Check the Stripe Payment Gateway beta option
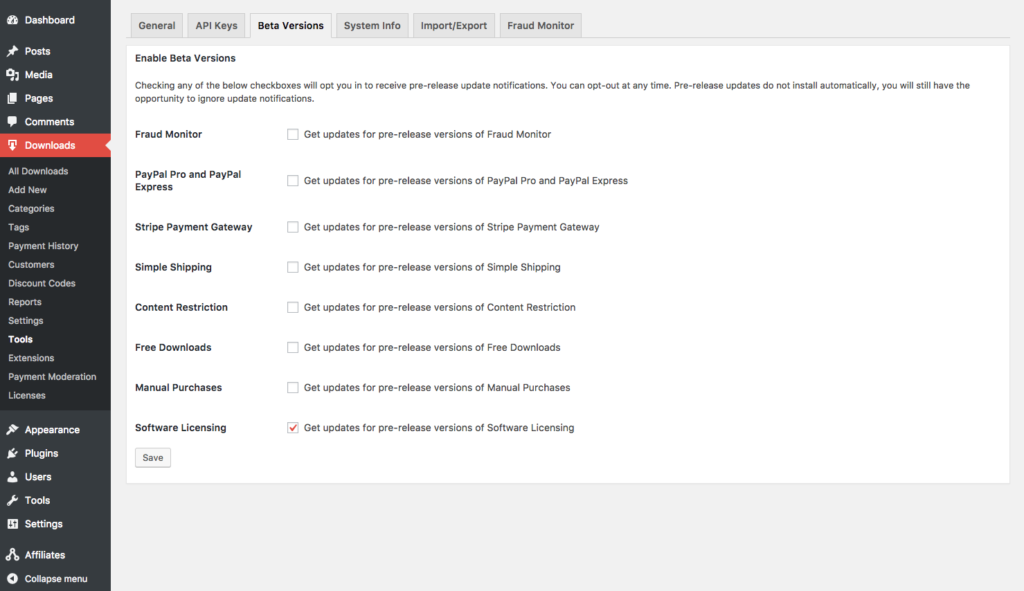 point(292,227)
